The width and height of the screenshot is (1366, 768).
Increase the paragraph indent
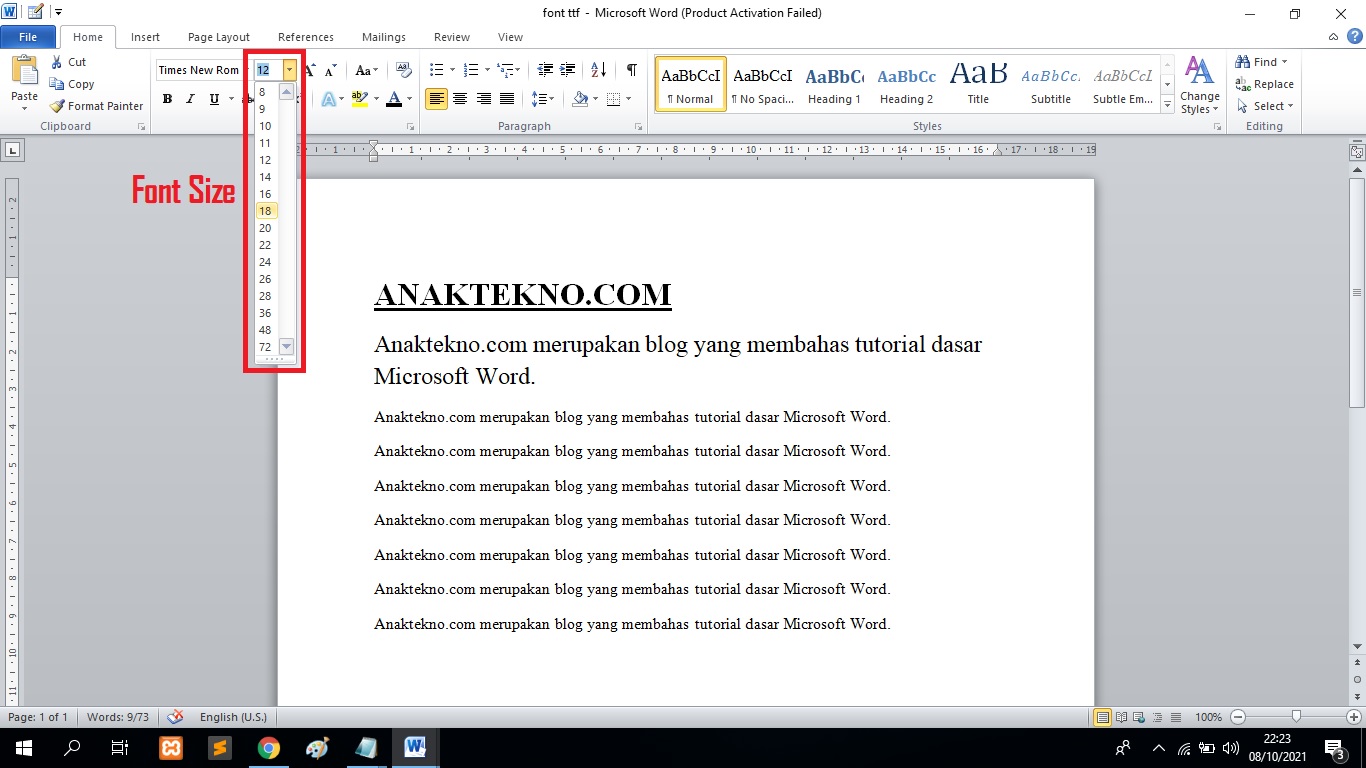coord(568,70)
